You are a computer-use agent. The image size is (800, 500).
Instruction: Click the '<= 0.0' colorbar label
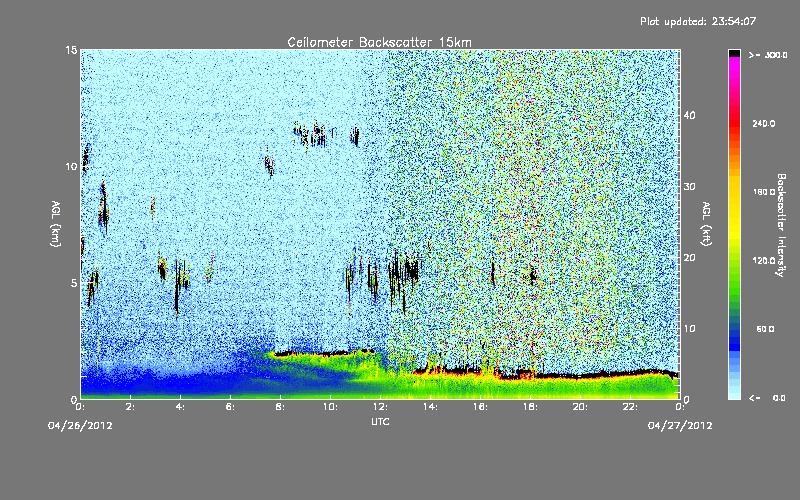(767, 397)
